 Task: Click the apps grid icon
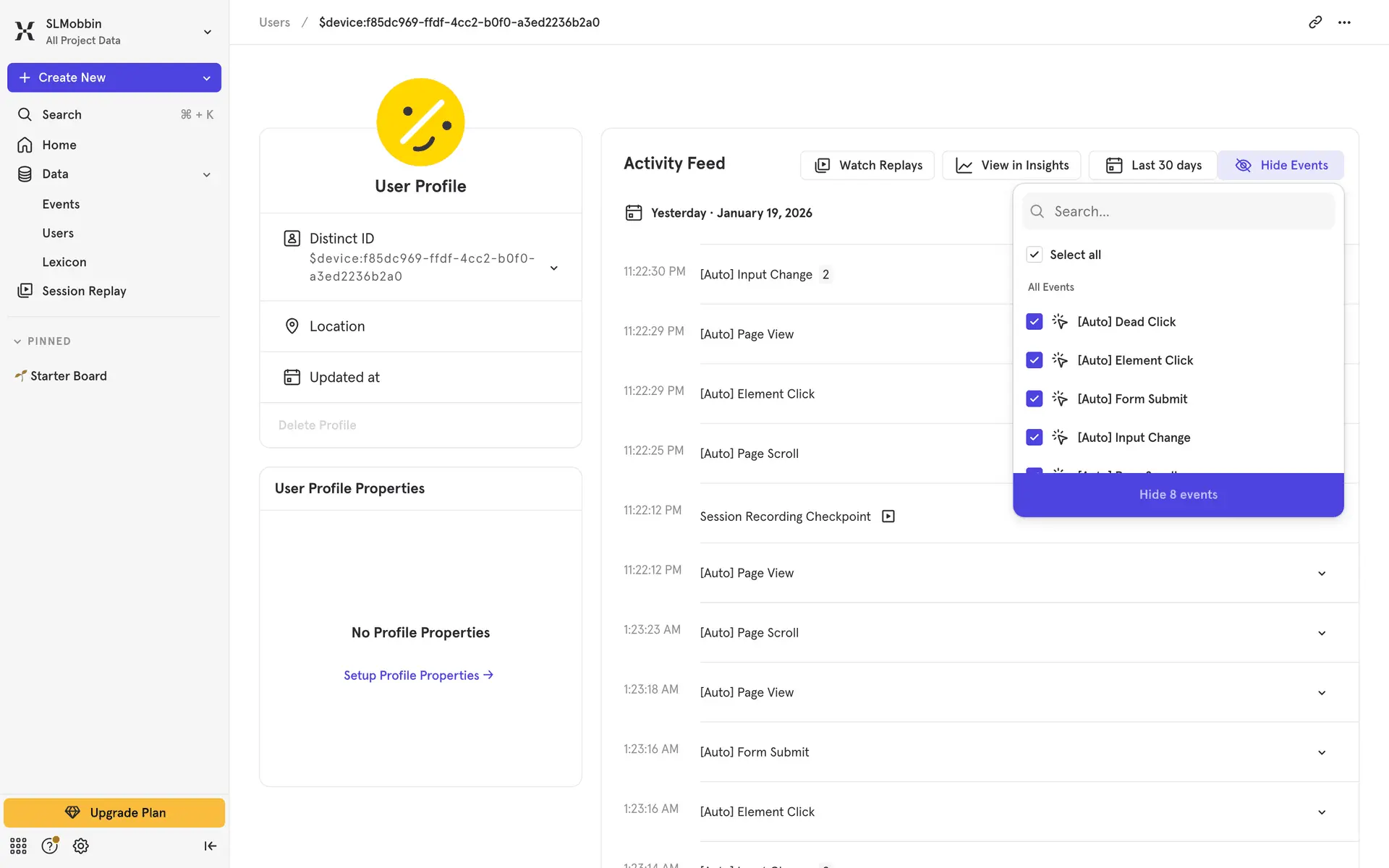[18, 846]
